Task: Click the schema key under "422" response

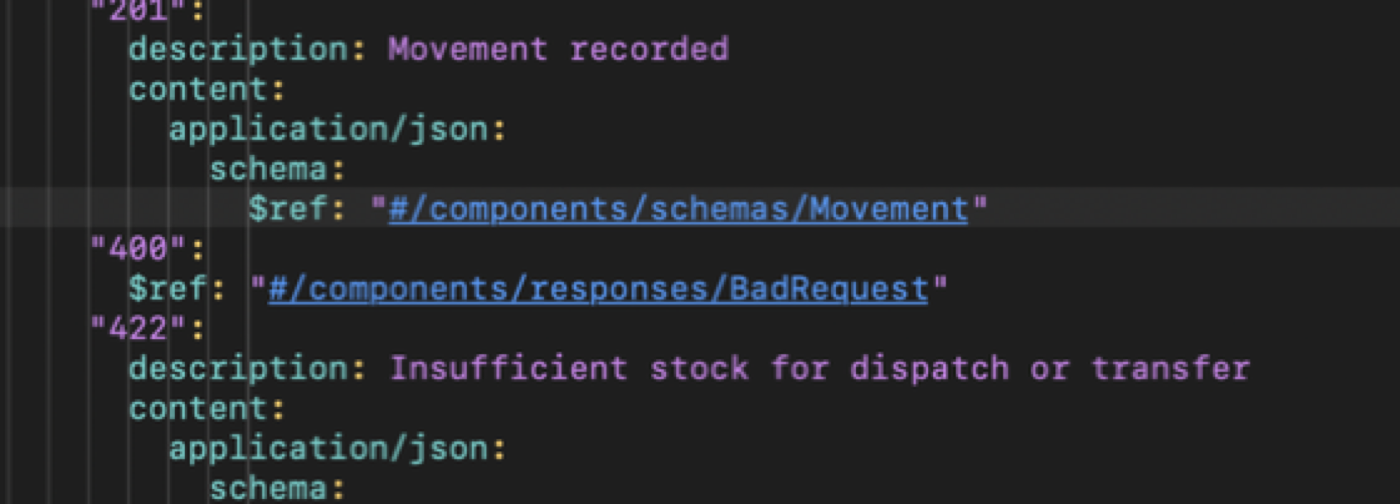Action: pos(268,490)
